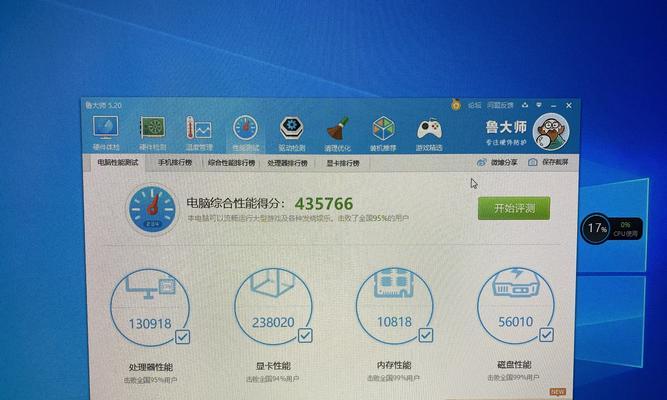Open the 驱动检测 driver detection icon
The width and height of the screenshot is (667, 400).
291,128
